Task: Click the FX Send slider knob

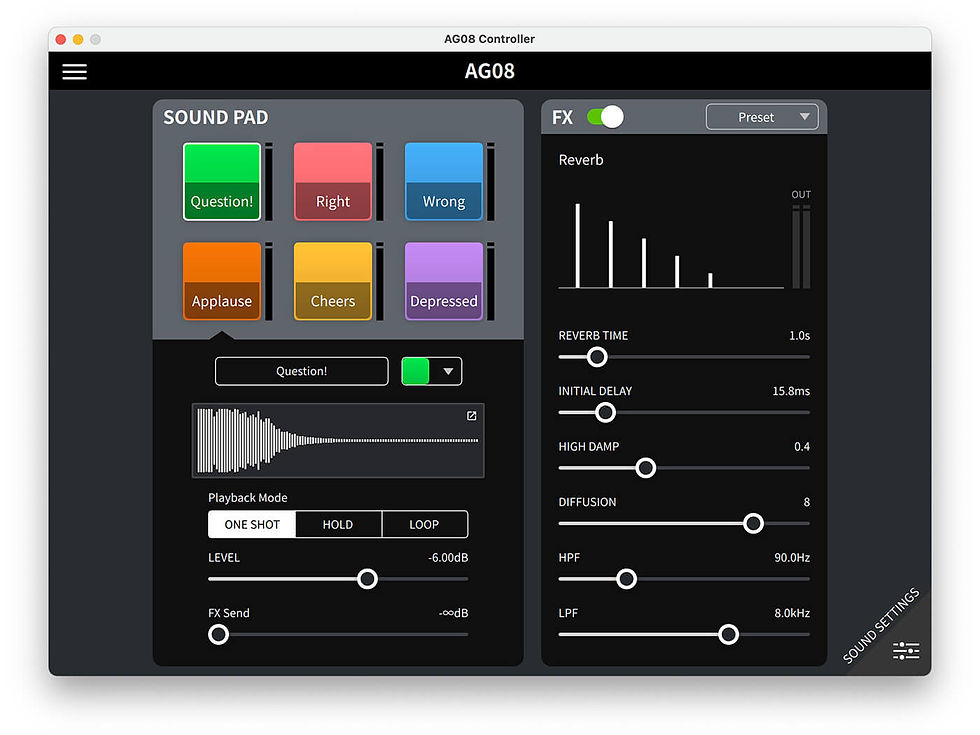Action: tap(218, 634)
